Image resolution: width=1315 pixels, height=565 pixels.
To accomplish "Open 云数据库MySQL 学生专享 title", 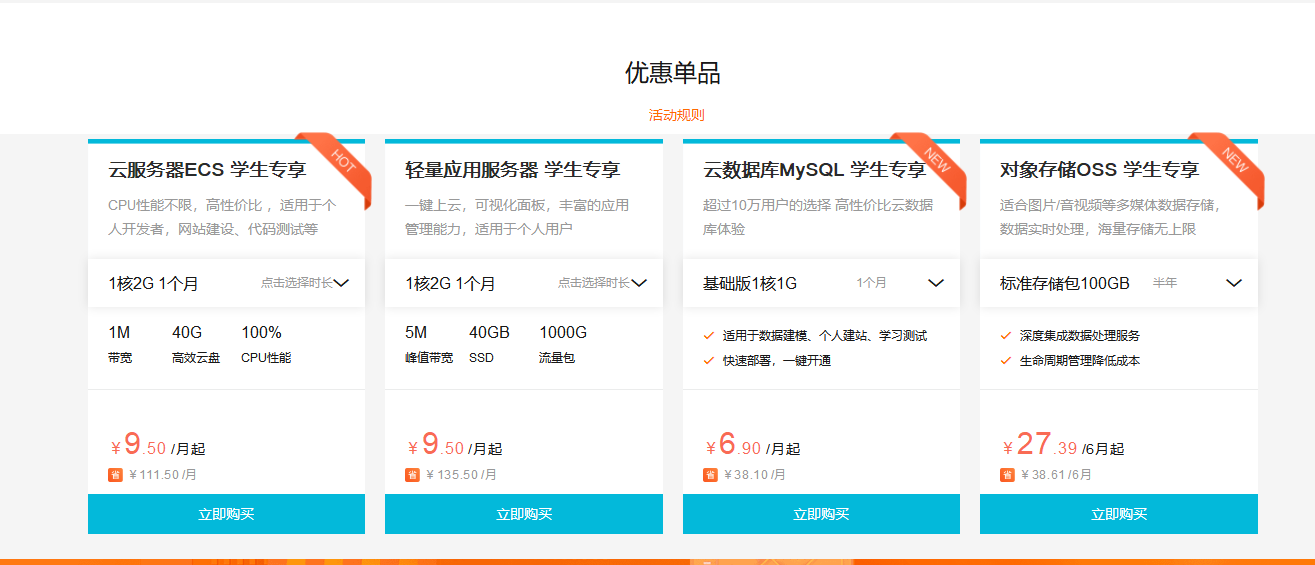I will [x=815, y=170].
